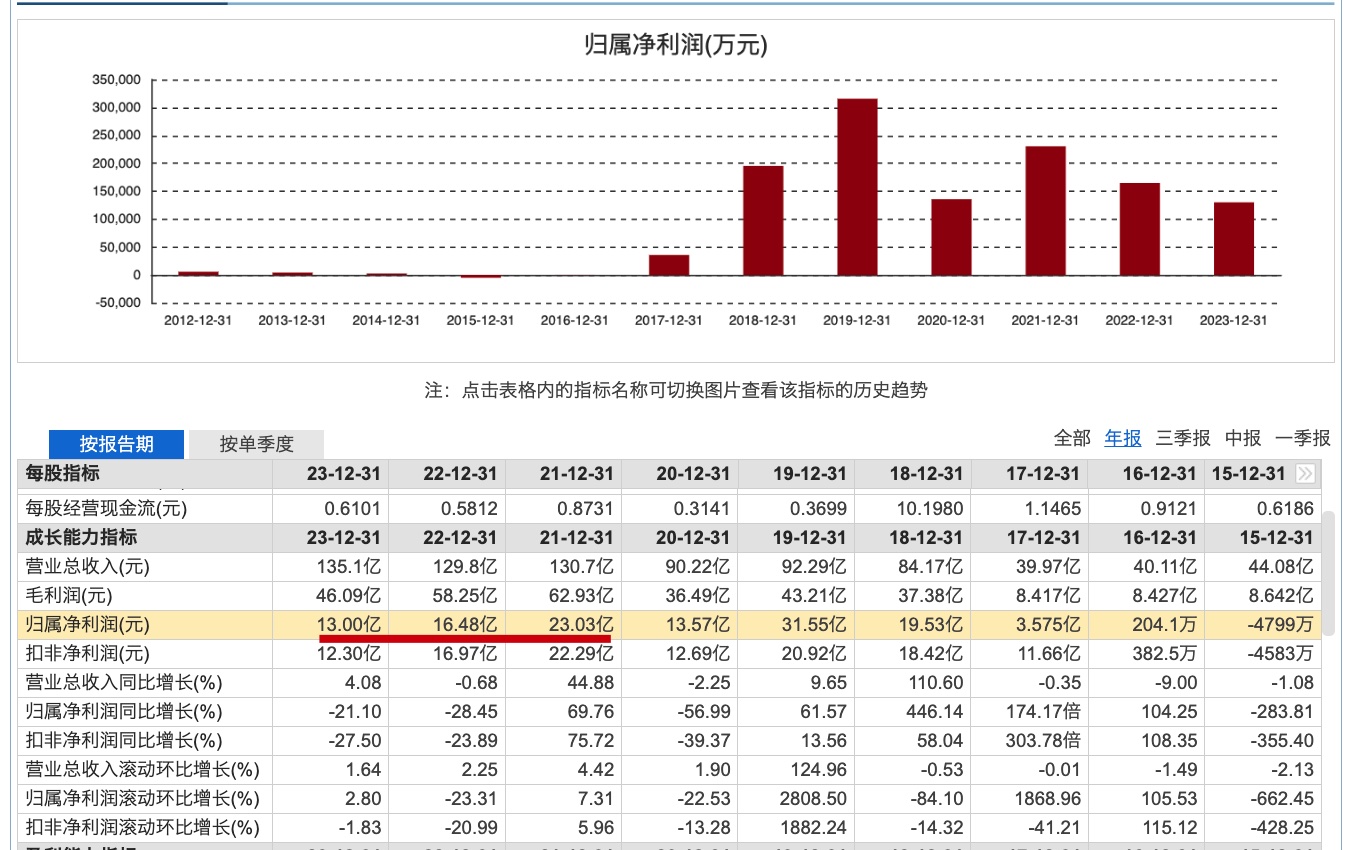The width and height of the screenshot is (1356, 850).
Task: Click the 归属净利润同比增长(%) indicator name
Action: click(x=124, y=712)
